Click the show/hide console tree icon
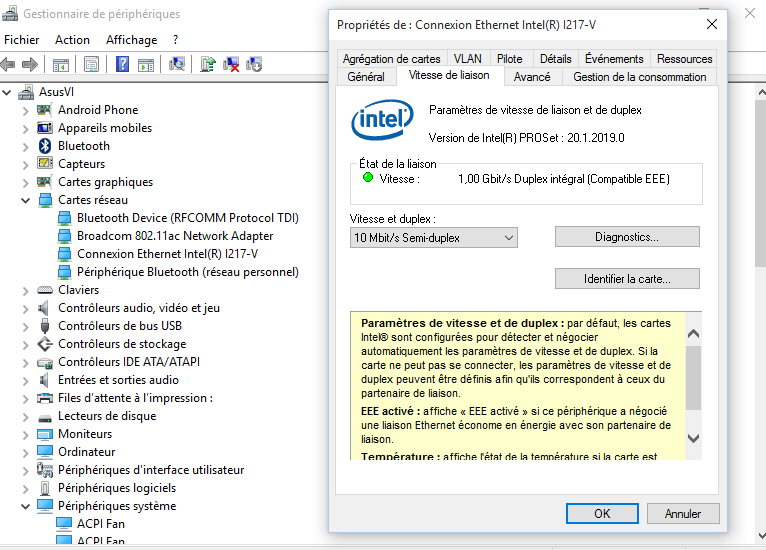Viewport: 766px width, 550px height. pyautogui.click(x=60, y=64)
